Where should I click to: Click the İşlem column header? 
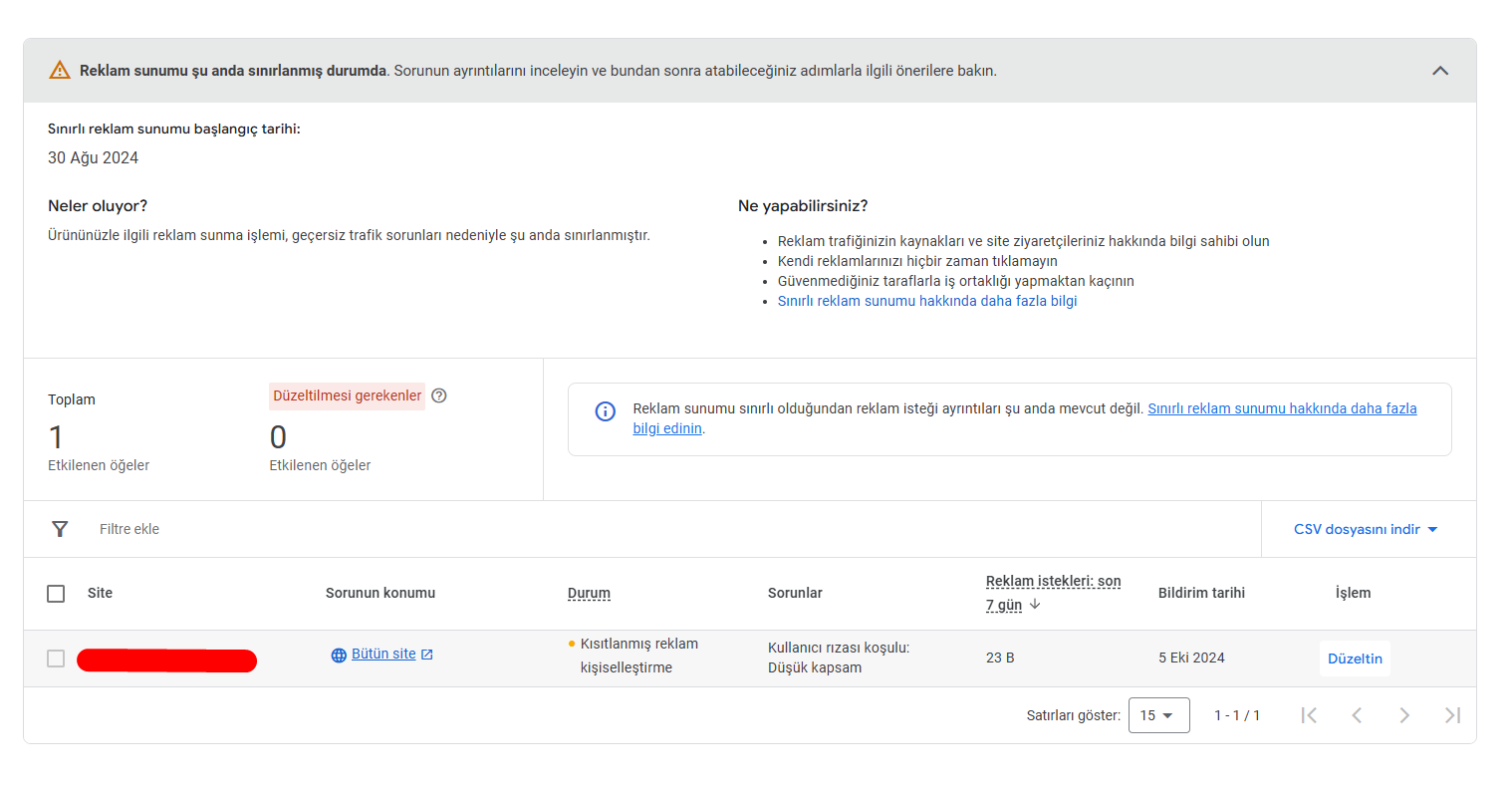(x=1353, y=593)
